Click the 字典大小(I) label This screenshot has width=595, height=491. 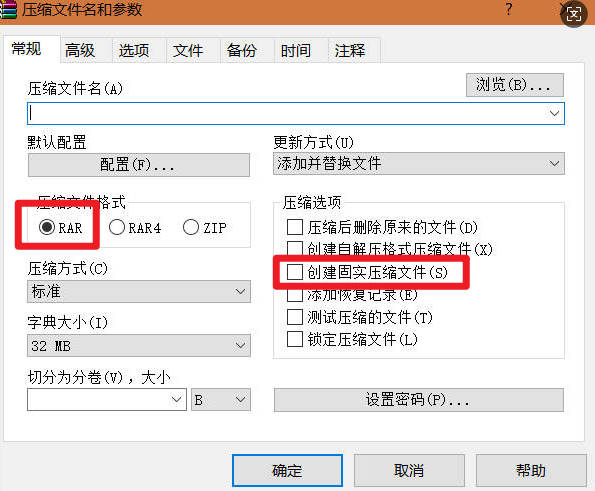68,323
